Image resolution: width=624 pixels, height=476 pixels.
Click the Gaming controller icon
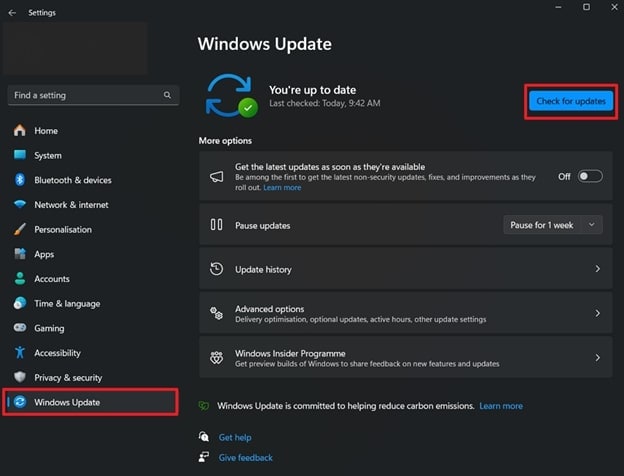(20, 328)
